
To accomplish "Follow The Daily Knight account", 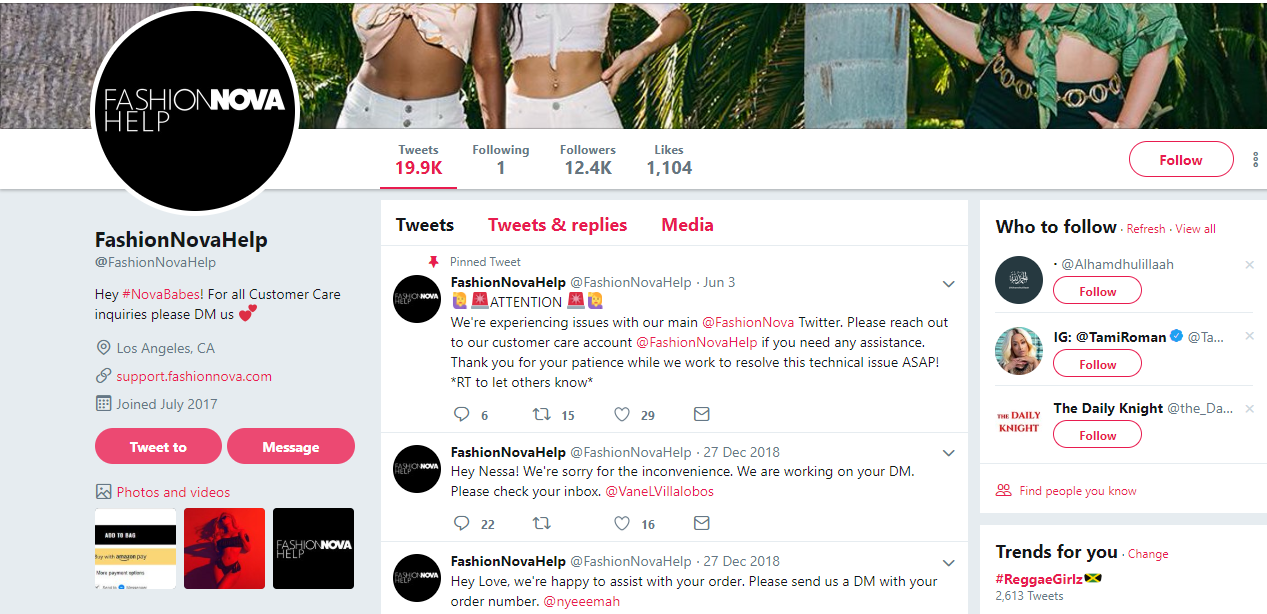I will pos(1097,435).
